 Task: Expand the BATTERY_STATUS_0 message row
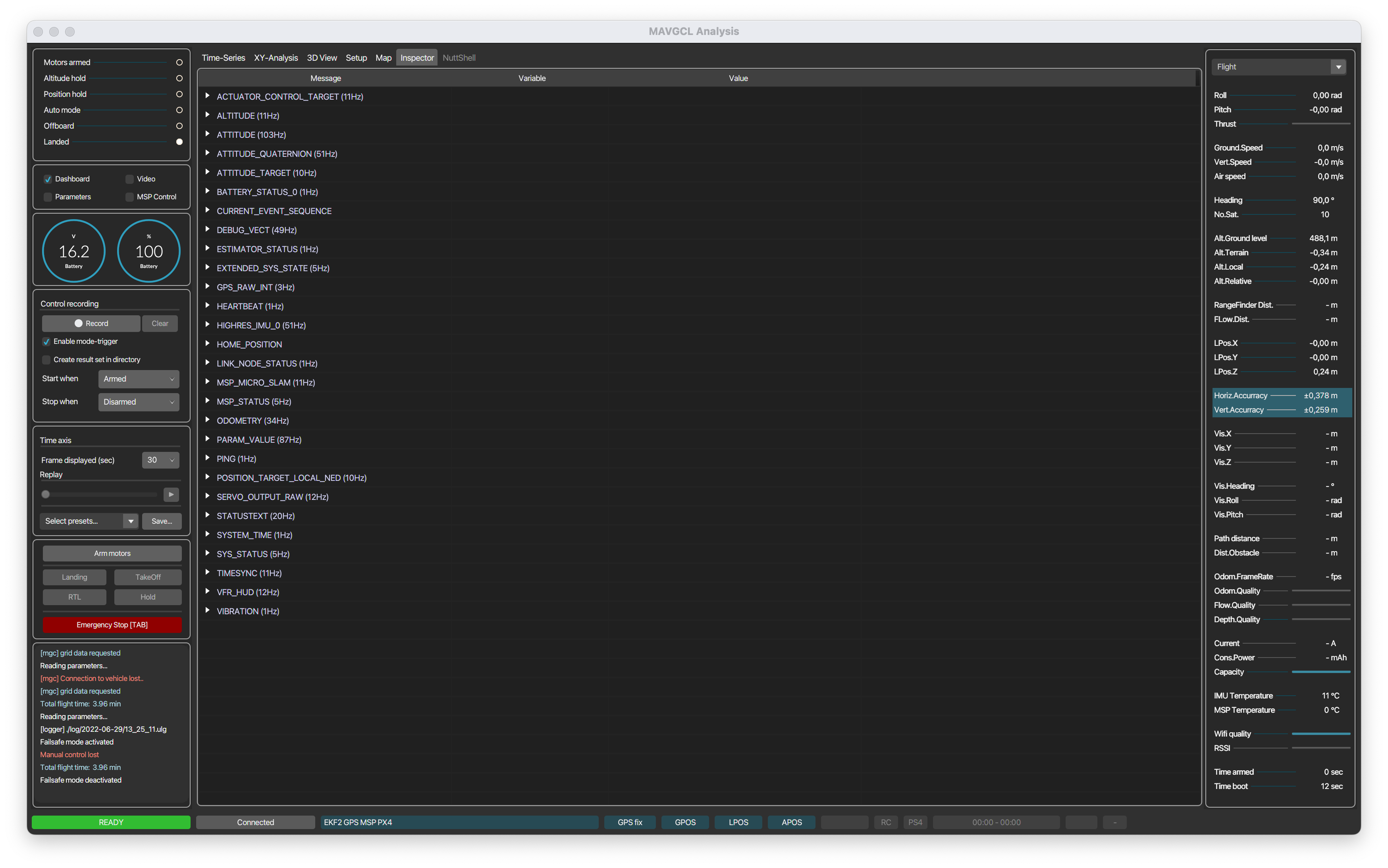[207, 192]
